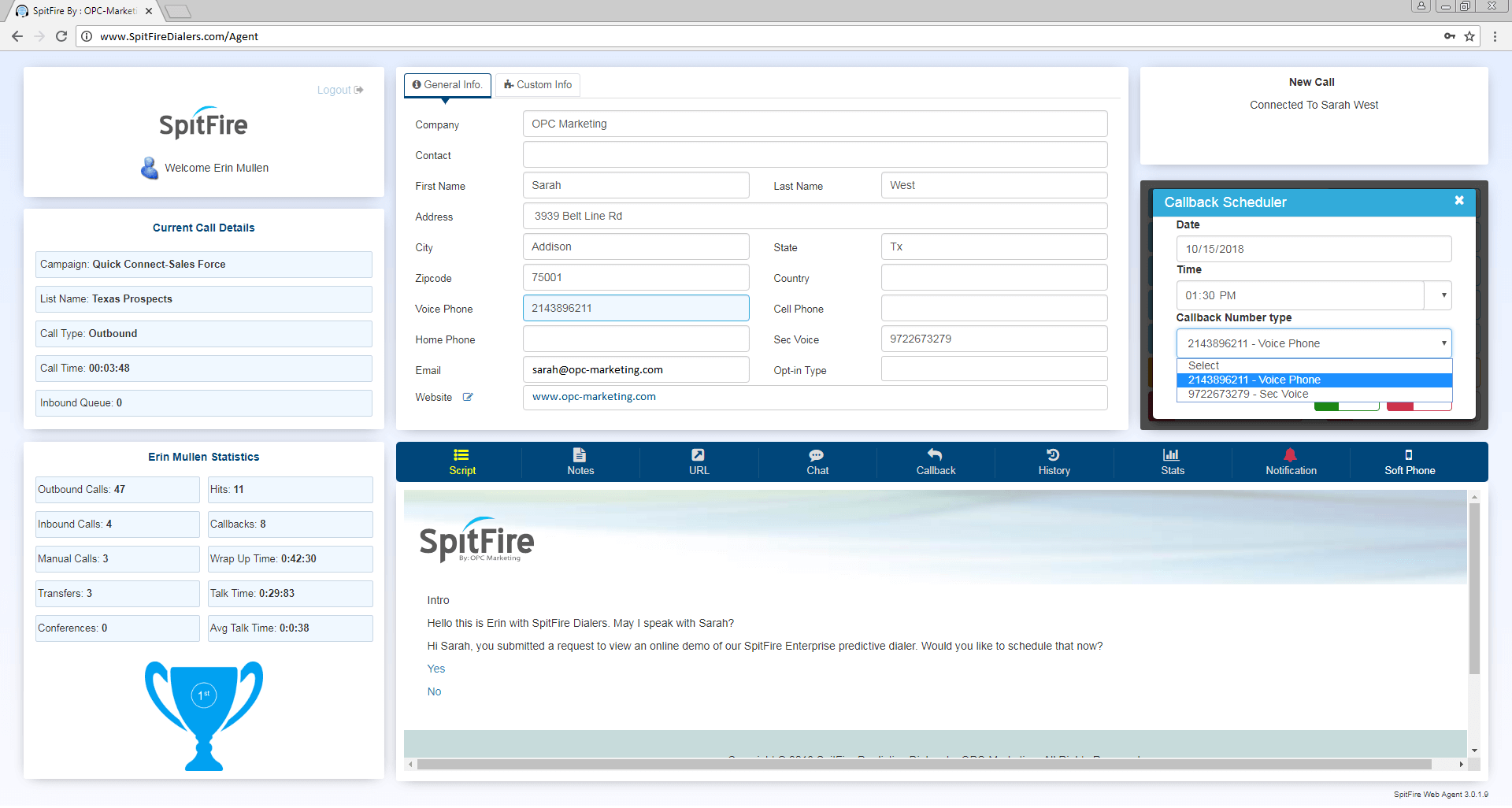Open the Chat bubble icon
The width and height of the screenshot is (1512, 808).
click(x=817, y=455)
